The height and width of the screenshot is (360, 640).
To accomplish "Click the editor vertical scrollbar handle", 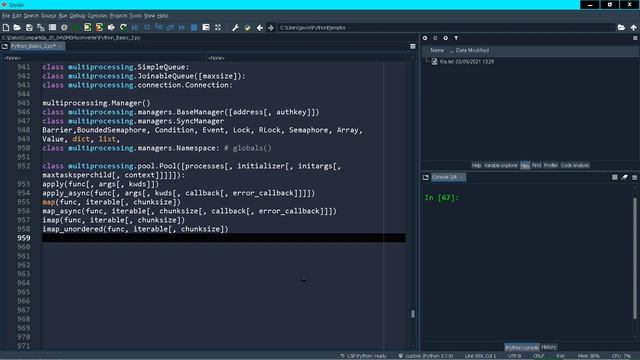I will [413, 313].
